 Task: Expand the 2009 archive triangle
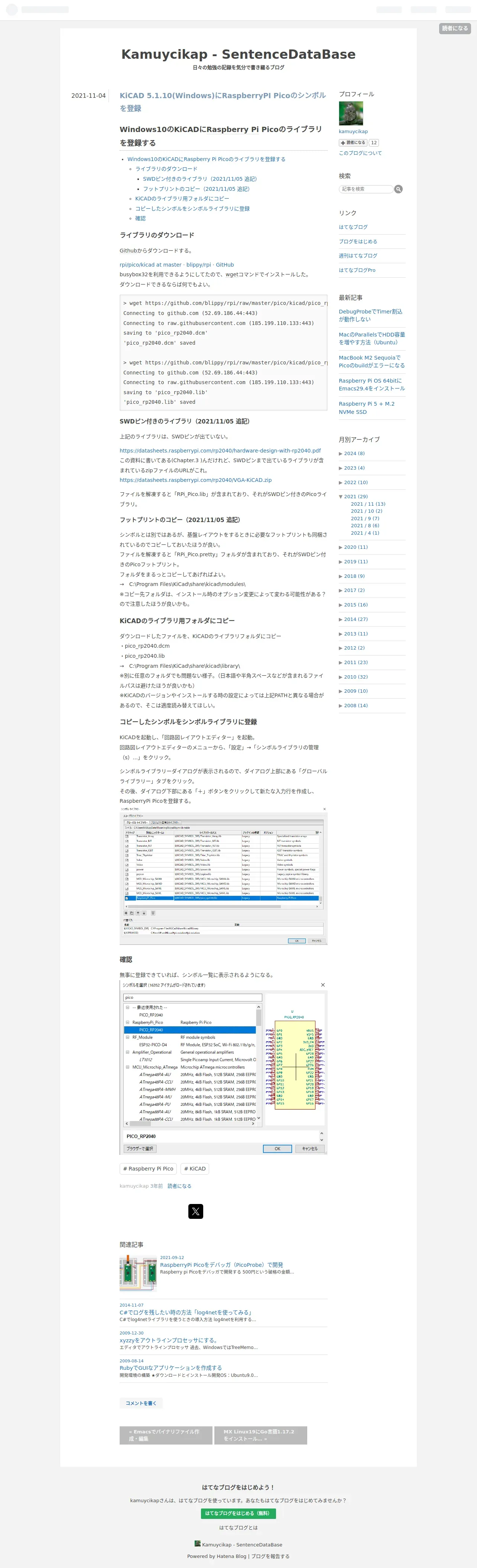click(341, 691)
